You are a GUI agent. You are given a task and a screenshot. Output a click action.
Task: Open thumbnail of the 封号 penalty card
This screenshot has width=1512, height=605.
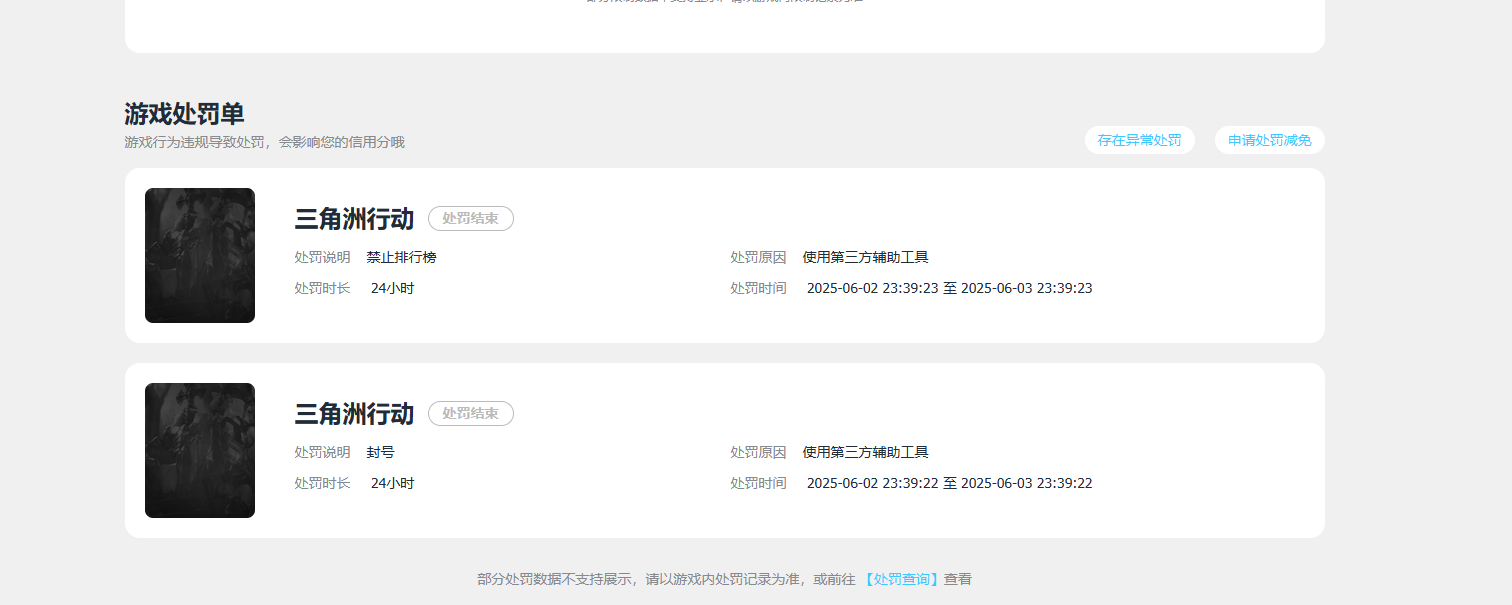pyautogui.click(x=200, y=450)
